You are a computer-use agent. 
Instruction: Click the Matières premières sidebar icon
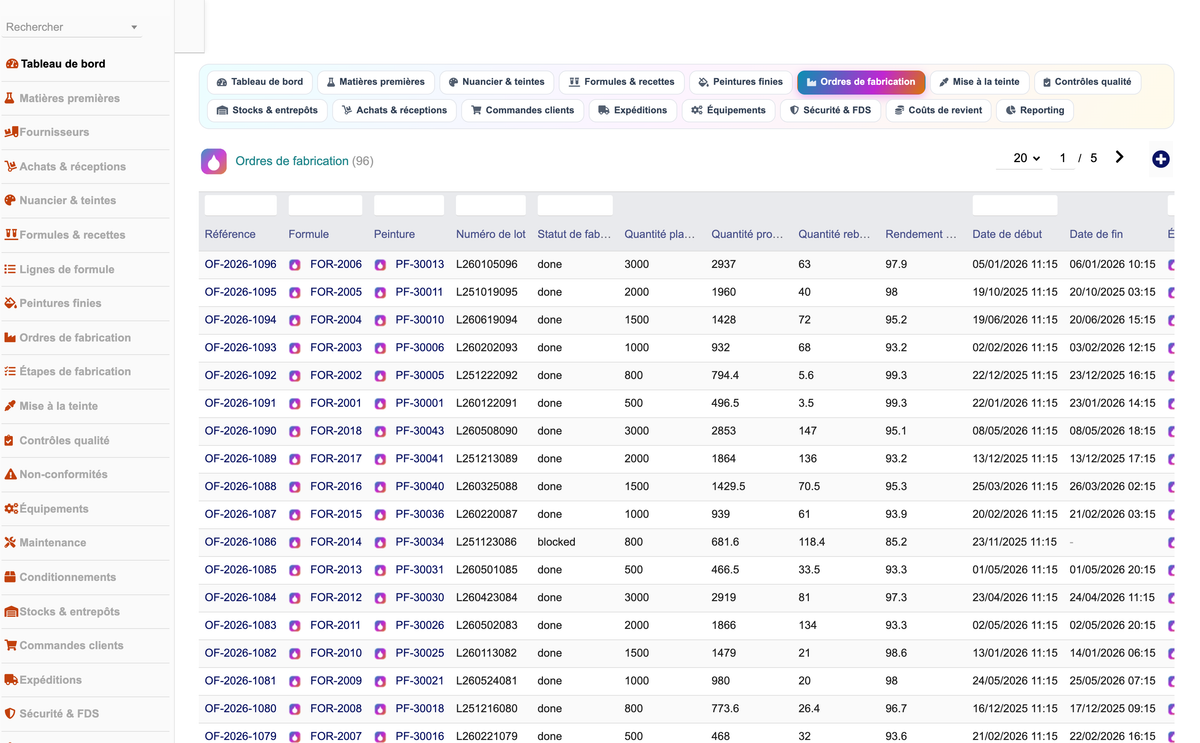10,98
